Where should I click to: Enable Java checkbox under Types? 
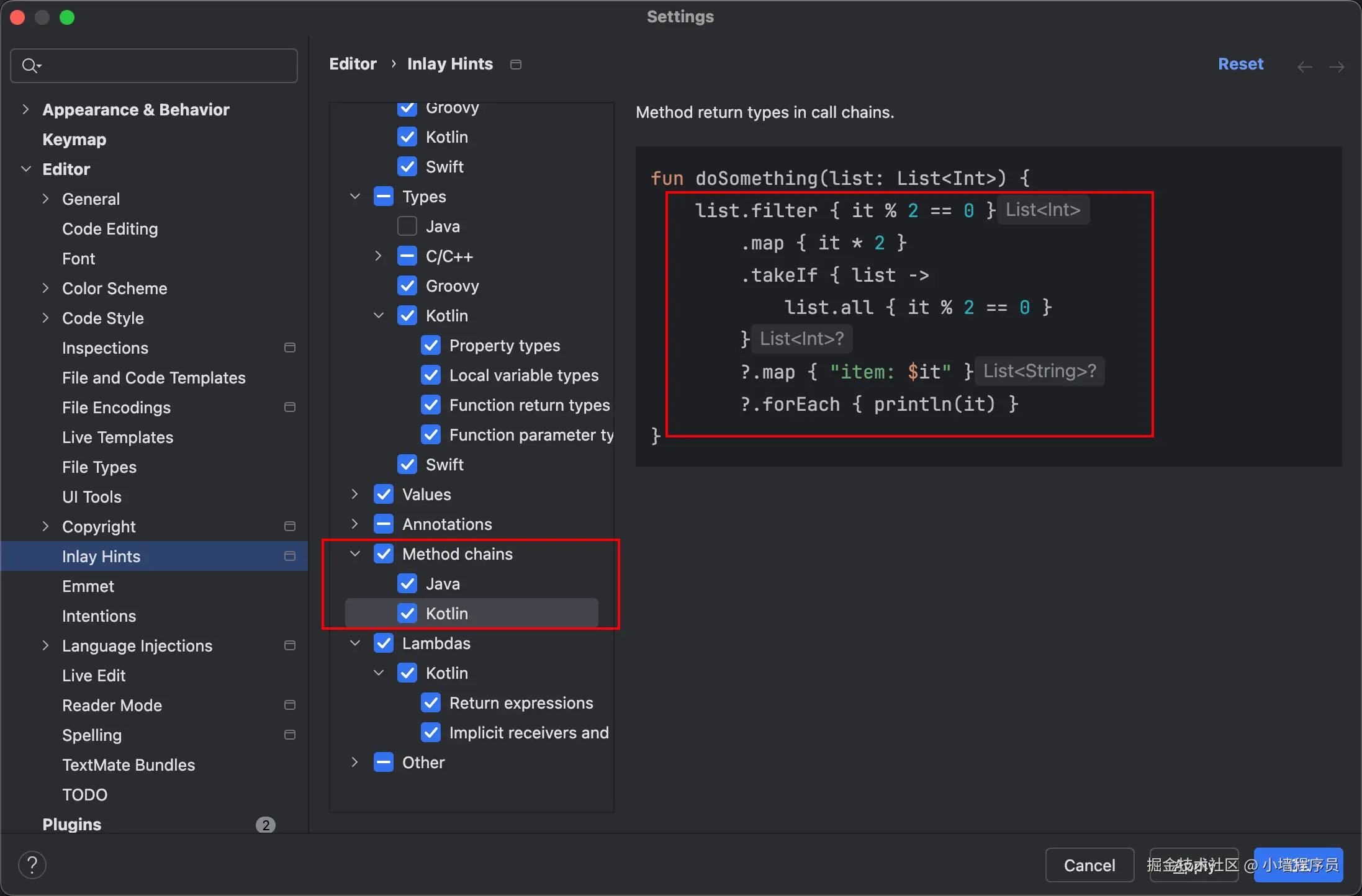coord(407,226)
